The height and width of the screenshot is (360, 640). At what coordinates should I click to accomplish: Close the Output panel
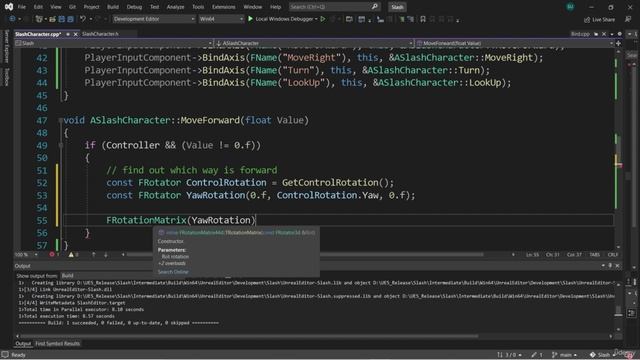[x=618, y=266]
